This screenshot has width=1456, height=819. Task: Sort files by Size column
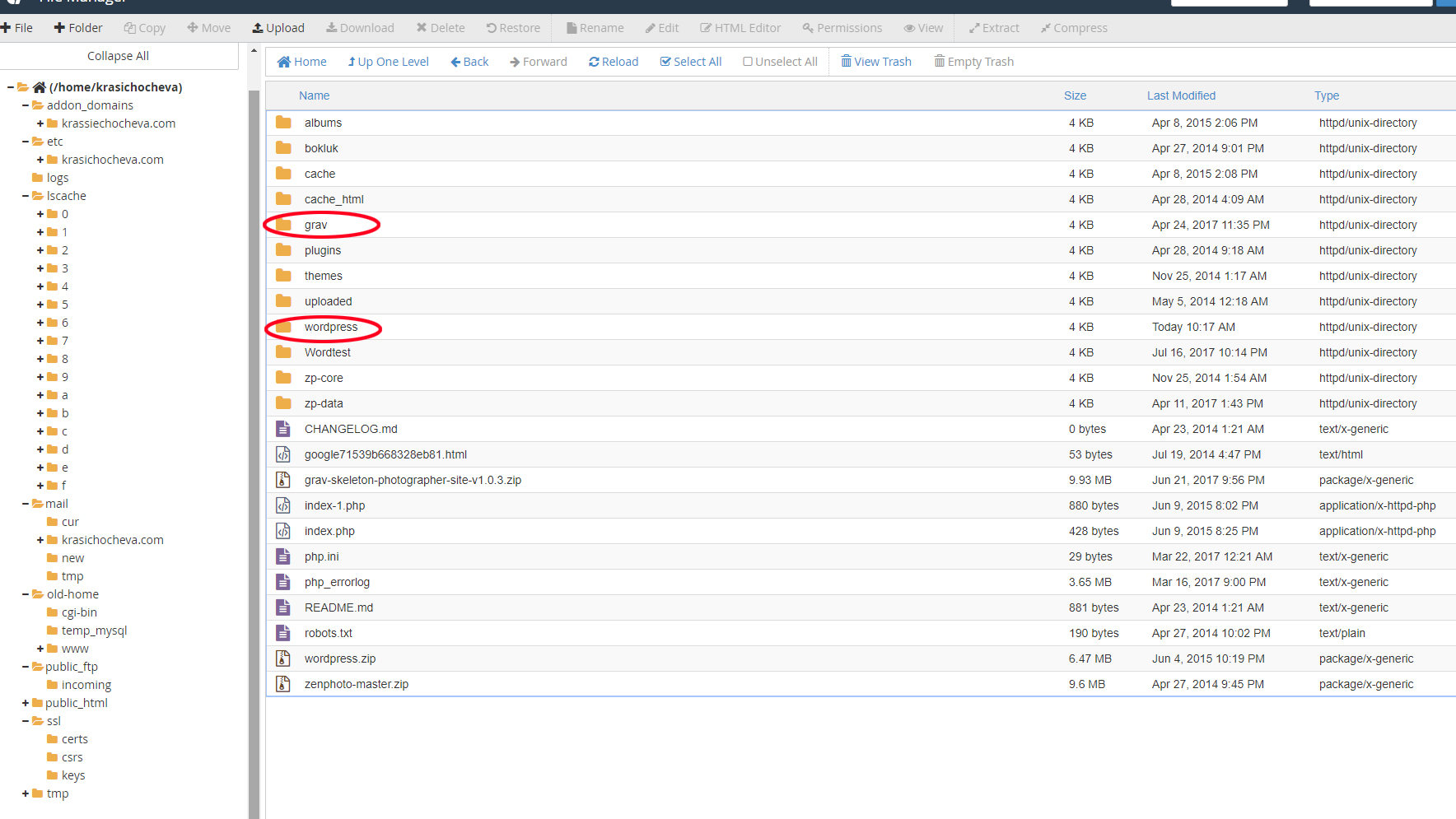(x=1075, y=95)
